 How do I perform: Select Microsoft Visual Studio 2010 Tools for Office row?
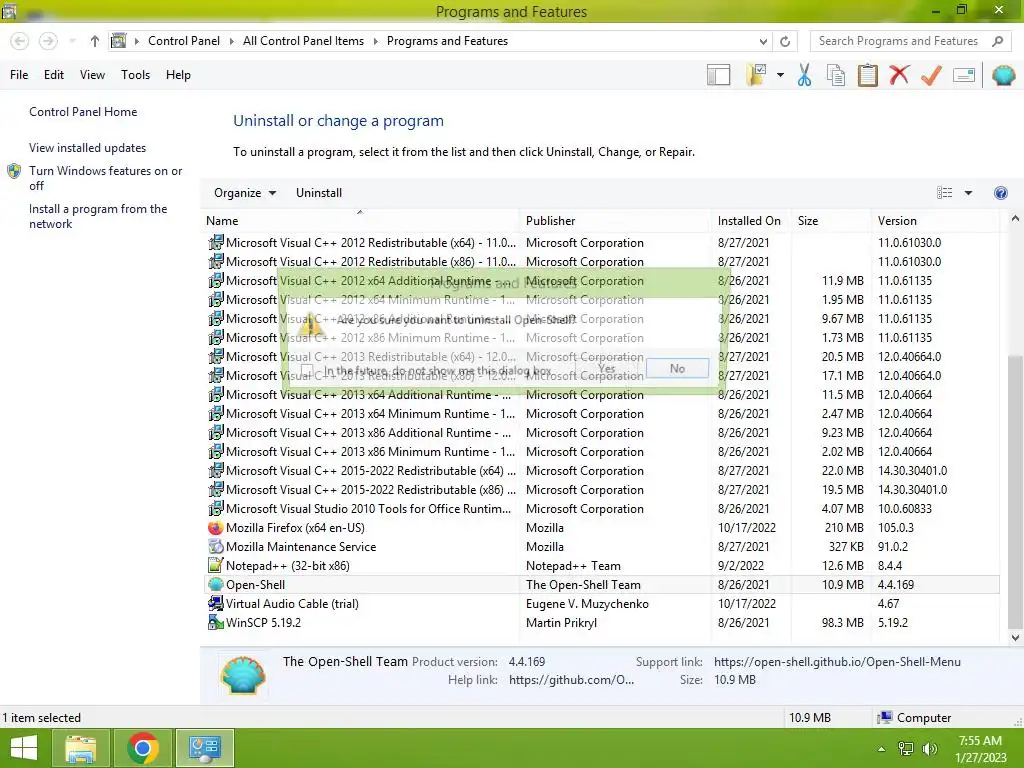[600, 509]
